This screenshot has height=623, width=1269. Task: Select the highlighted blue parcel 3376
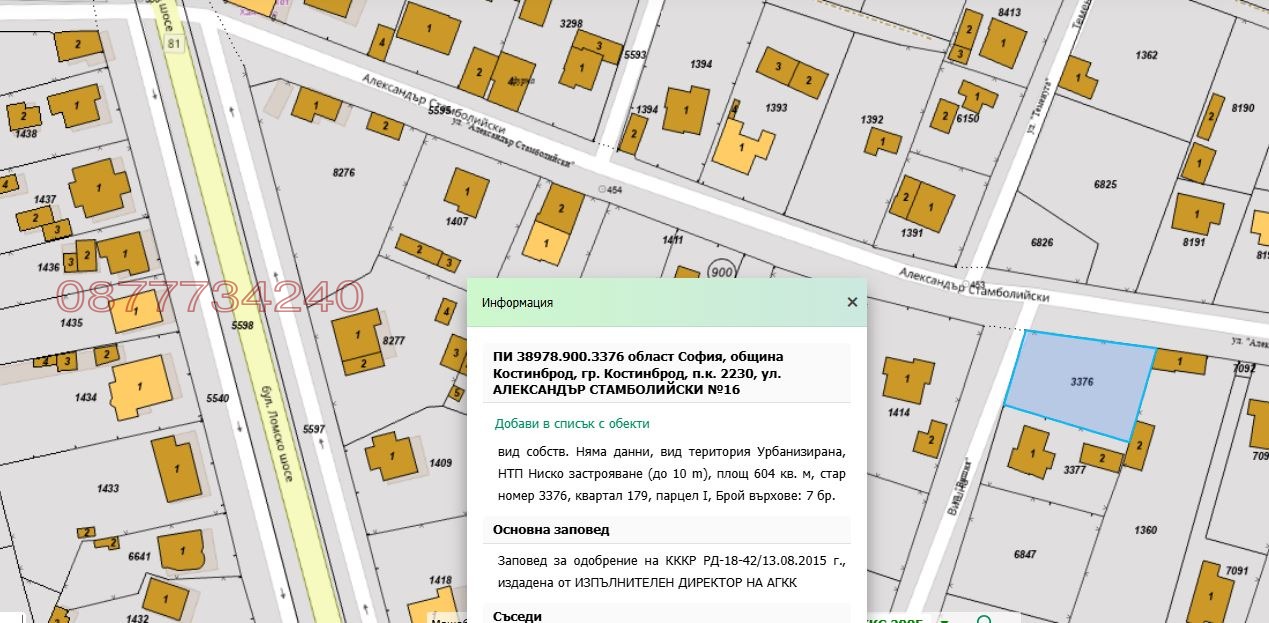pos(1081,380)
